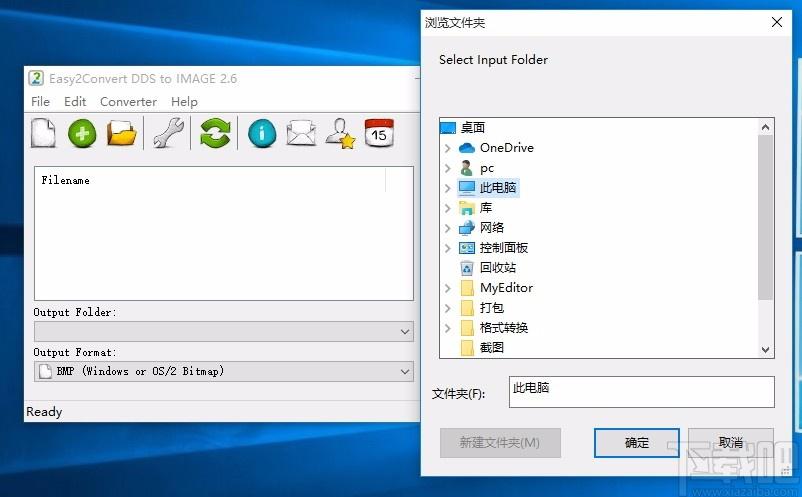
Task: Click the 格式转换 folder icon
Action: [x=466, y=328]
